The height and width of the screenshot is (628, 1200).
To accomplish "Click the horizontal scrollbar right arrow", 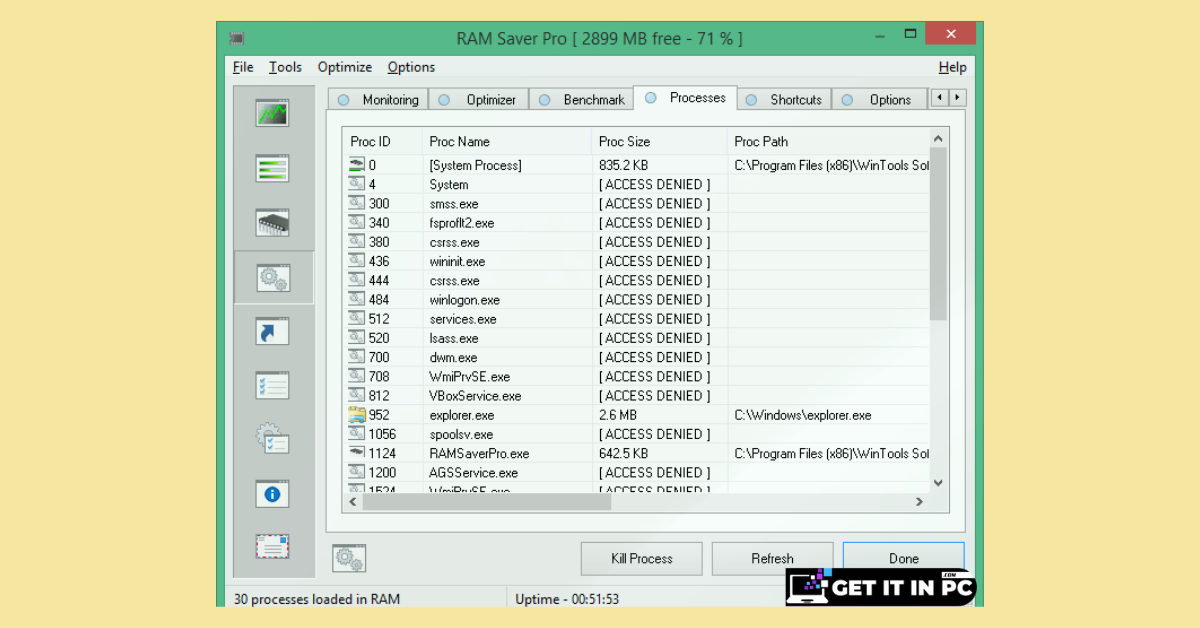I will (x=919, y=502).
